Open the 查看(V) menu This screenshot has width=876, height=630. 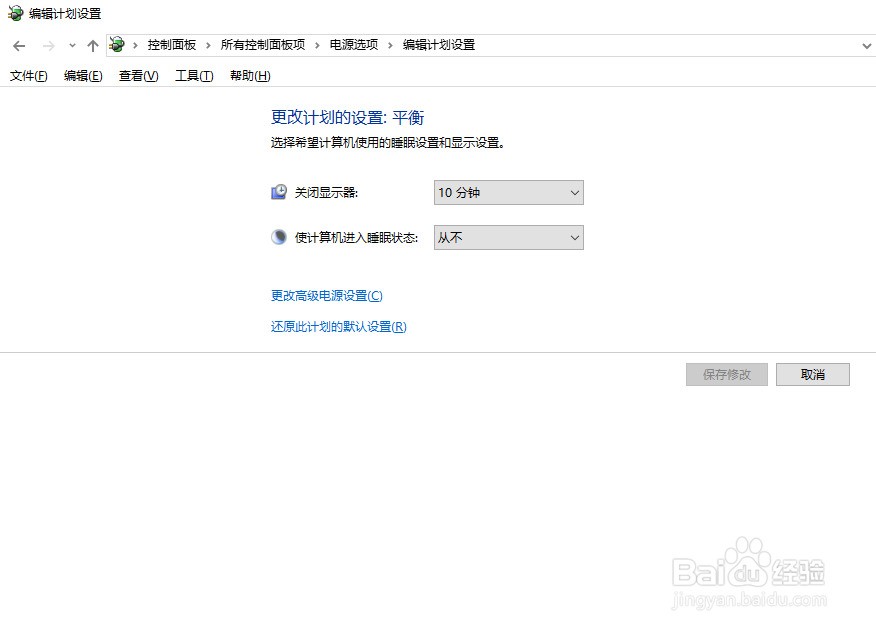(139, 76)
